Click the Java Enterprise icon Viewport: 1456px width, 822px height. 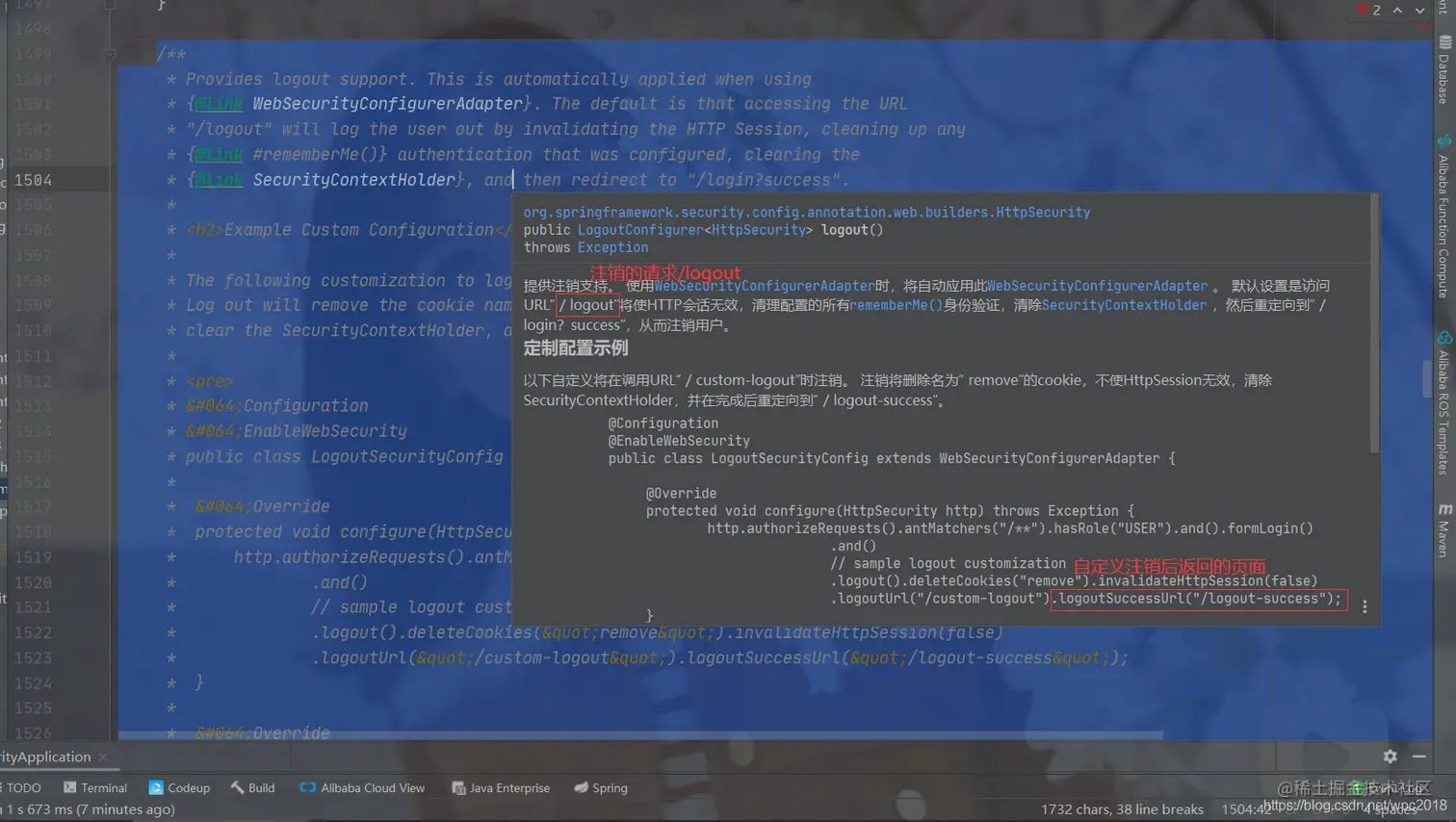(458, 787)
